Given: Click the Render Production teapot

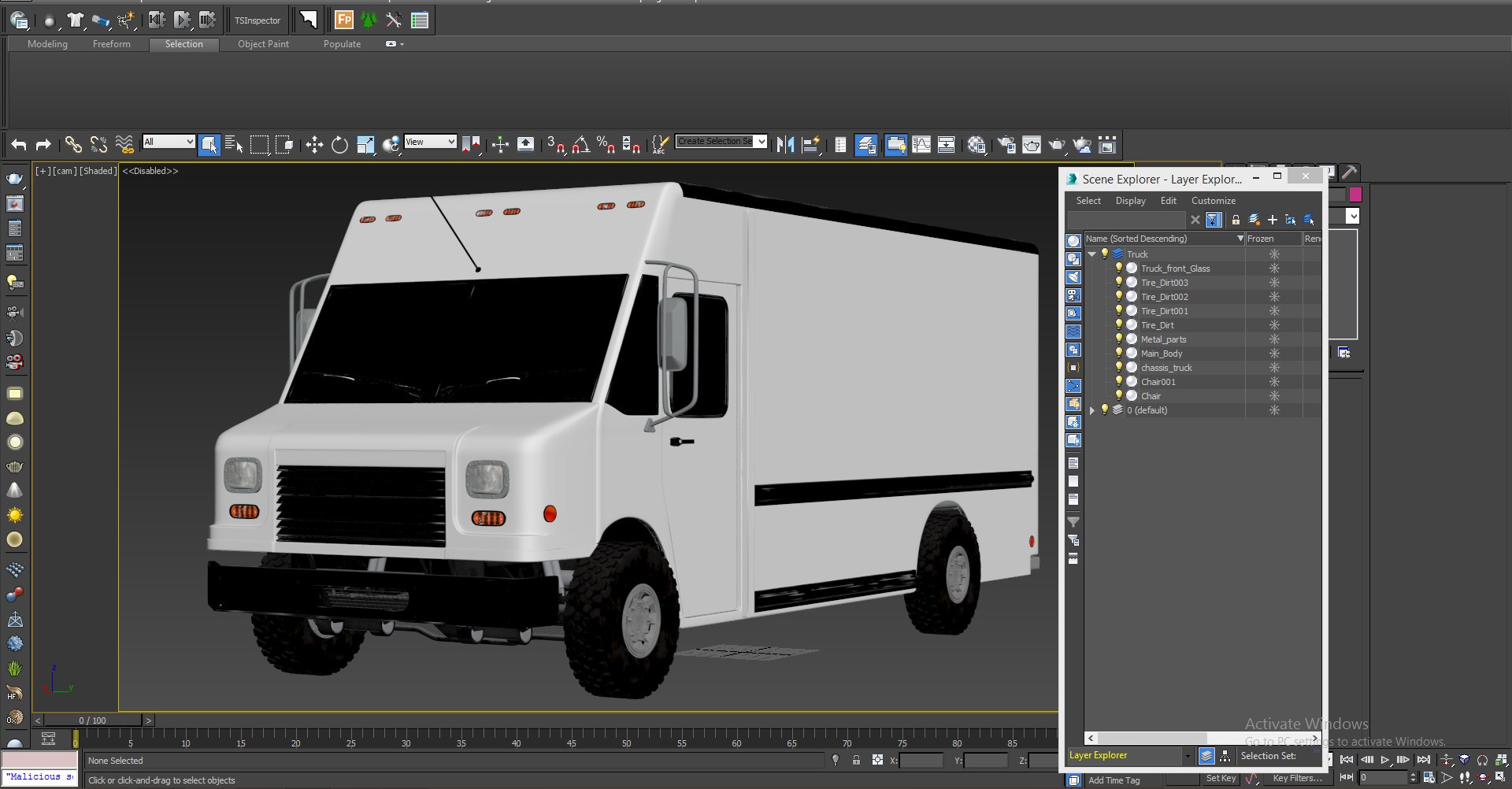Looking at the screenshot, I should pyautogui.click(x=1057, y=144).
